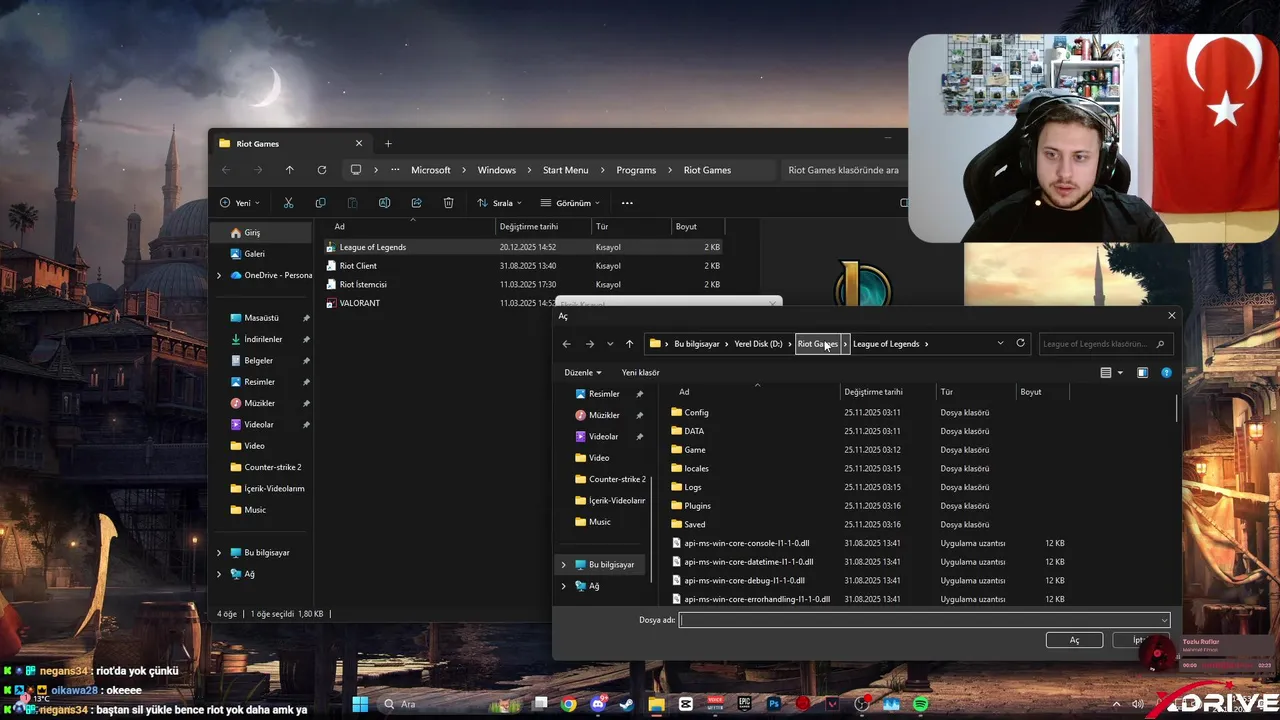Open the Düzenle dropdown in Aç dialog

pos(583,372)
